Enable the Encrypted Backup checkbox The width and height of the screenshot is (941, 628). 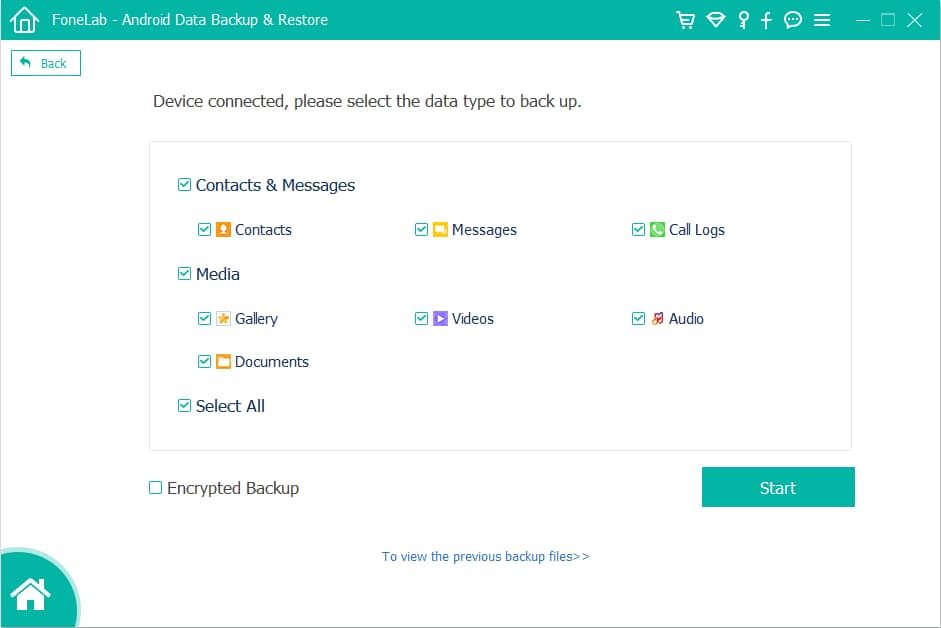(x=155, y=487)
